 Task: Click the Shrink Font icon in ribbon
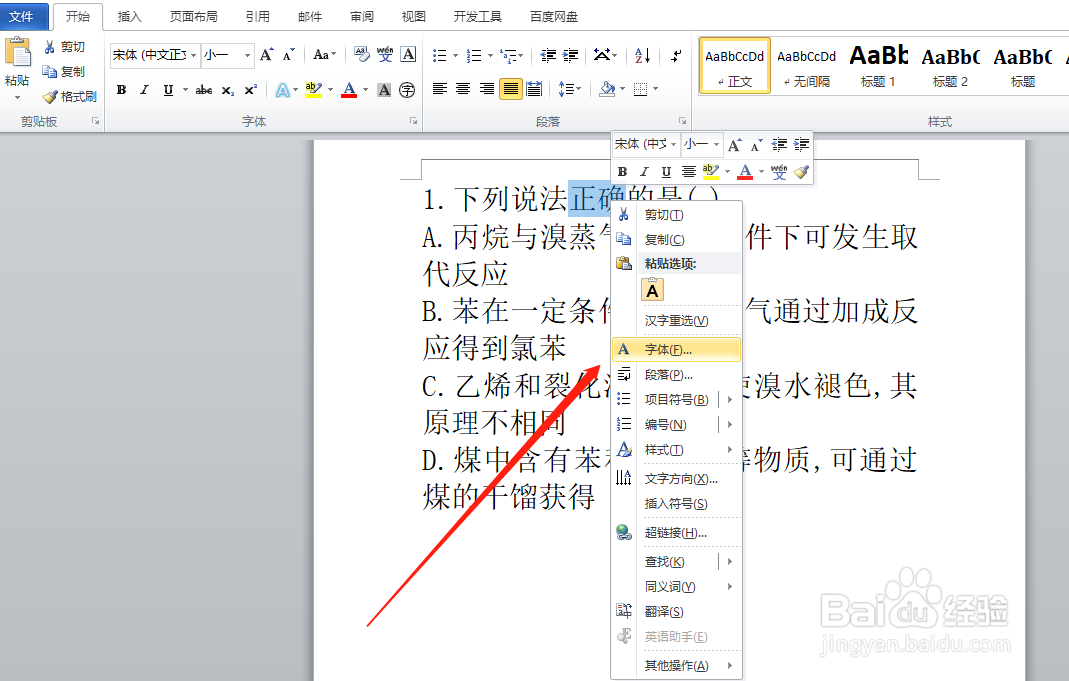(289, 55)
